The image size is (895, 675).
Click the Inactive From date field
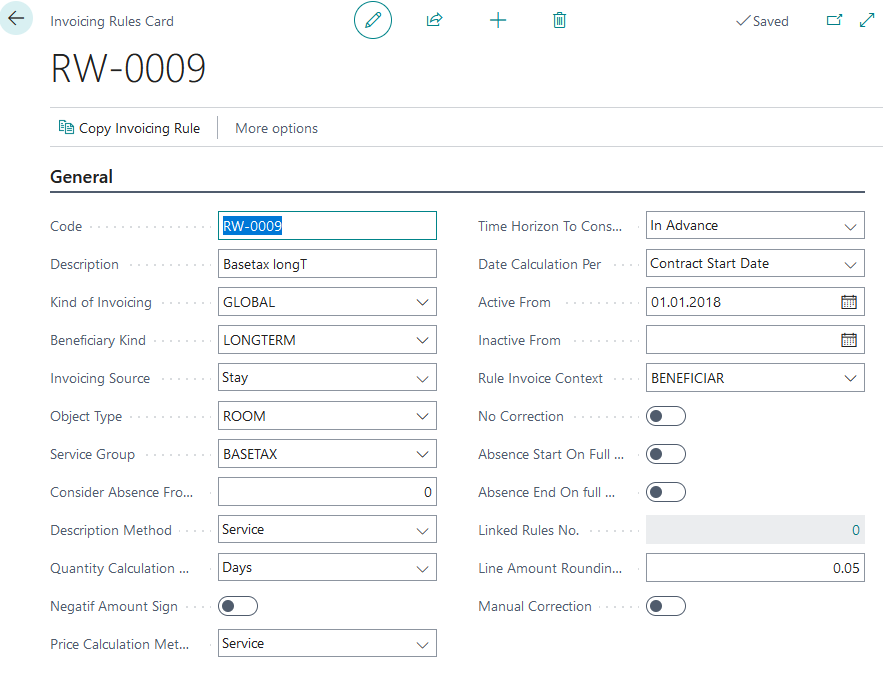click(755, 340)
